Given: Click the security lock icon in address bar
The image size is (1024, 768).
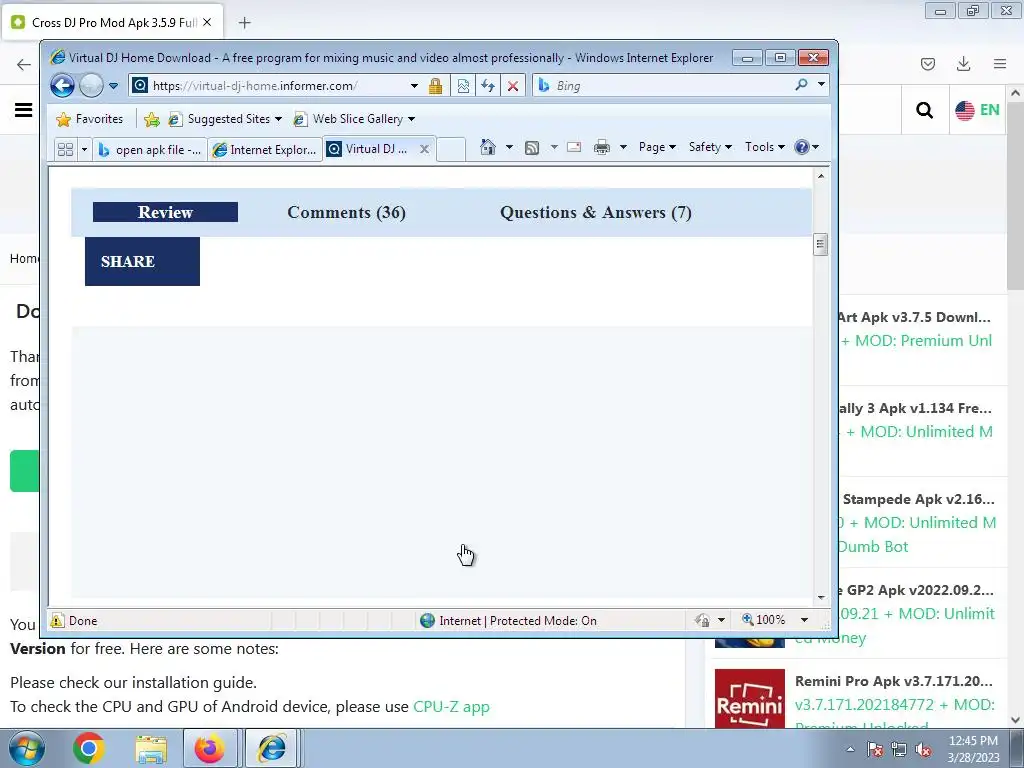Looking at the screenshot, I should 436,86.
